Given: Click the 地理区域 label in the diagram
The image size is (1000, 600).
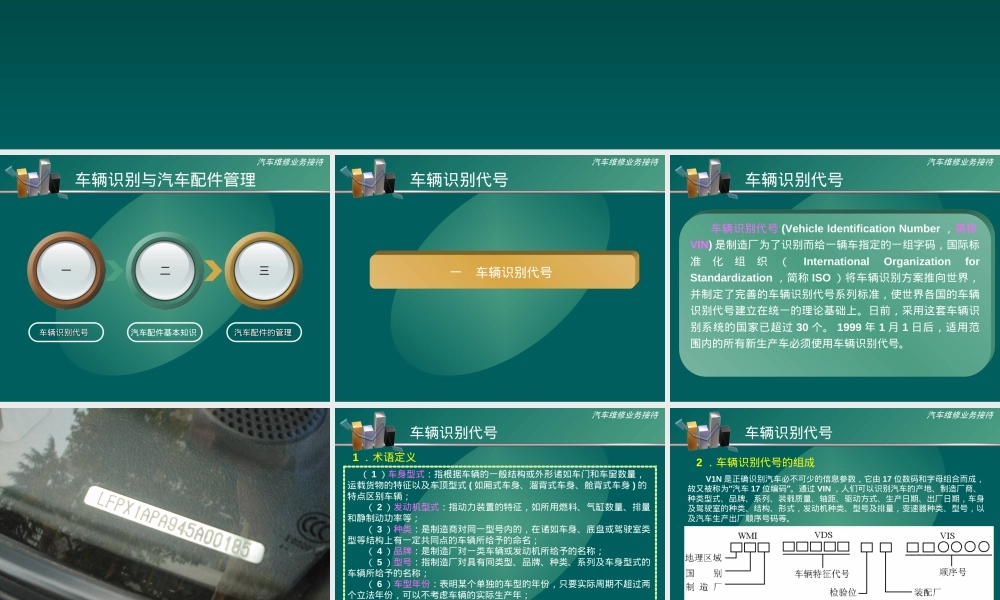Looking at the screenshot, I should (703, 558).
